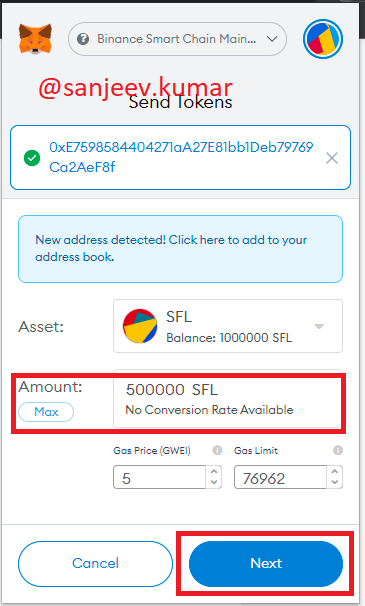Viewport: 365px width, 606px height.
Task: Click the Gas Limit info icon
Action: [338, 450]
